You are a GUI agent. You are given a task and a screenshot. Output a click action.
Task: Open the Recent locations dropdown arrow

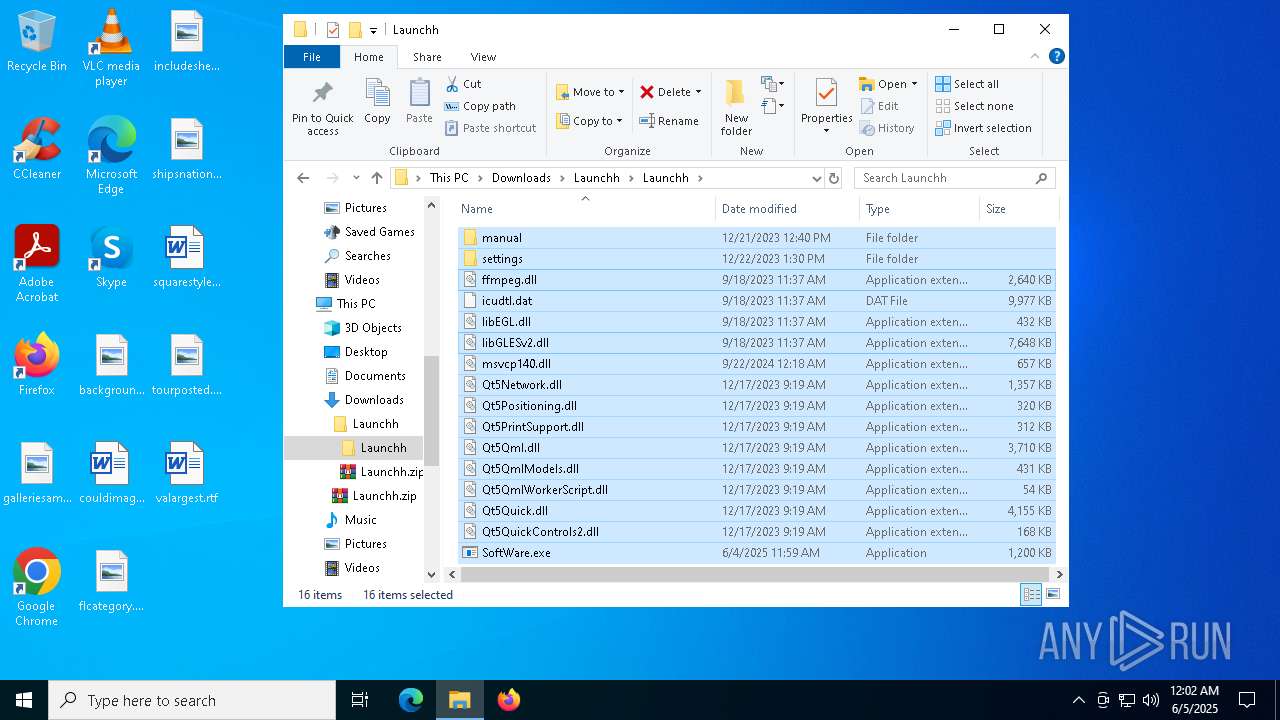356,178
